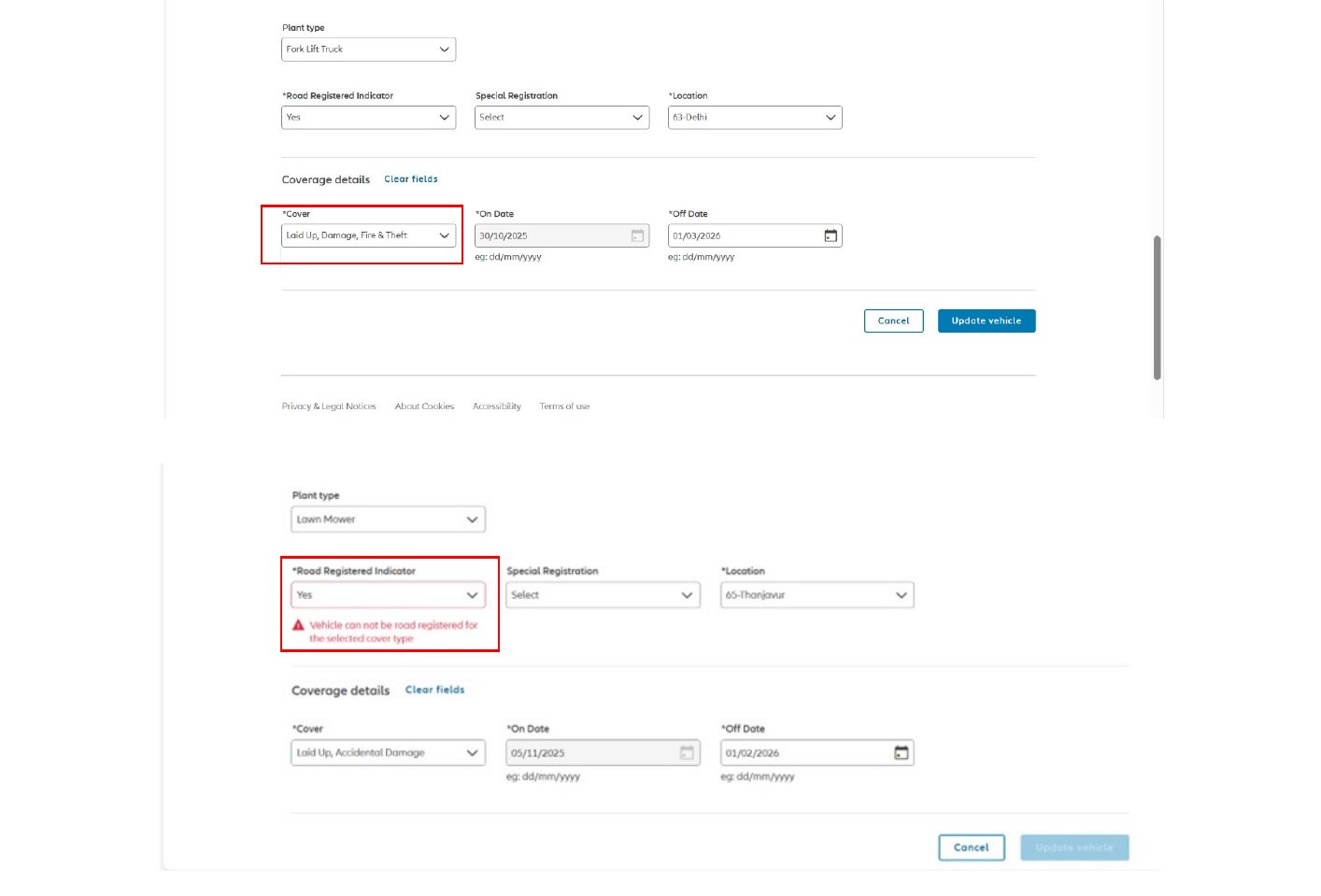The height and width of the screenshot is (896, 1321).
Task: Open the Laid Up, Accidental Damage cover dropdown
Action: point(389,753)
